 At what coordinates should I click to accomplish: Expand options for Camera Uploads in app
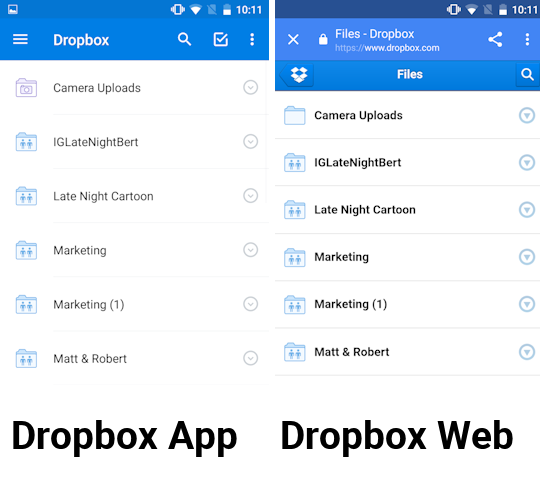tap(250, 87)
